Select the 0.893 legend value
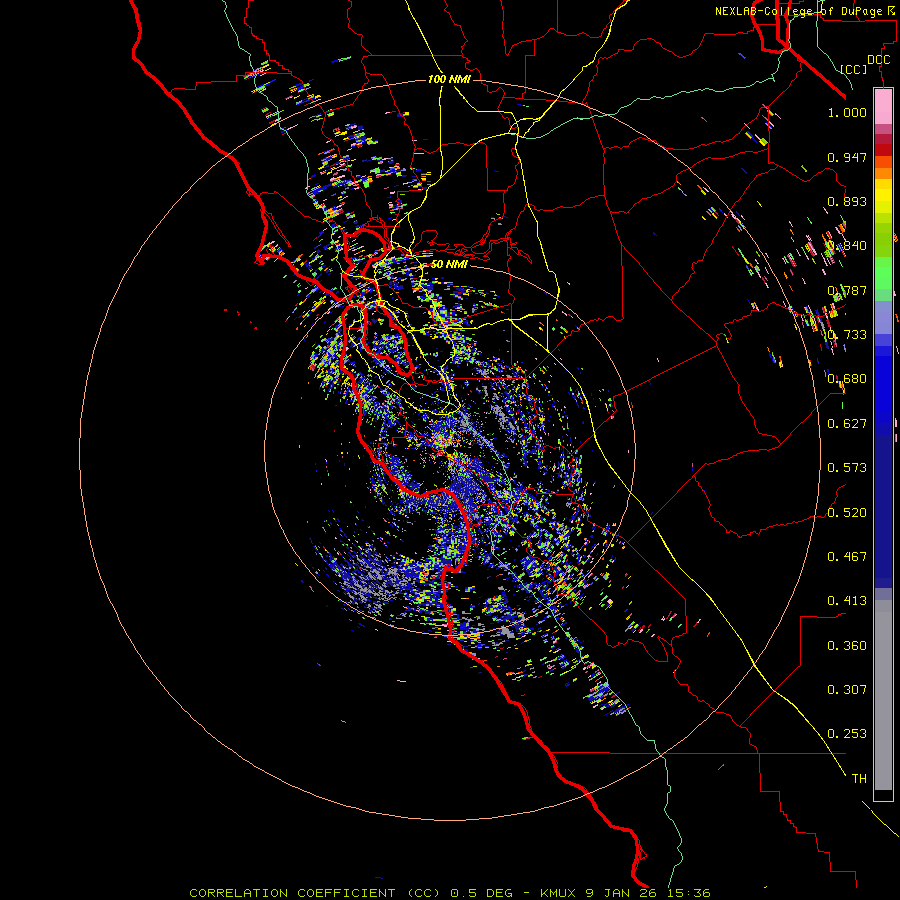 click(847, 201)
